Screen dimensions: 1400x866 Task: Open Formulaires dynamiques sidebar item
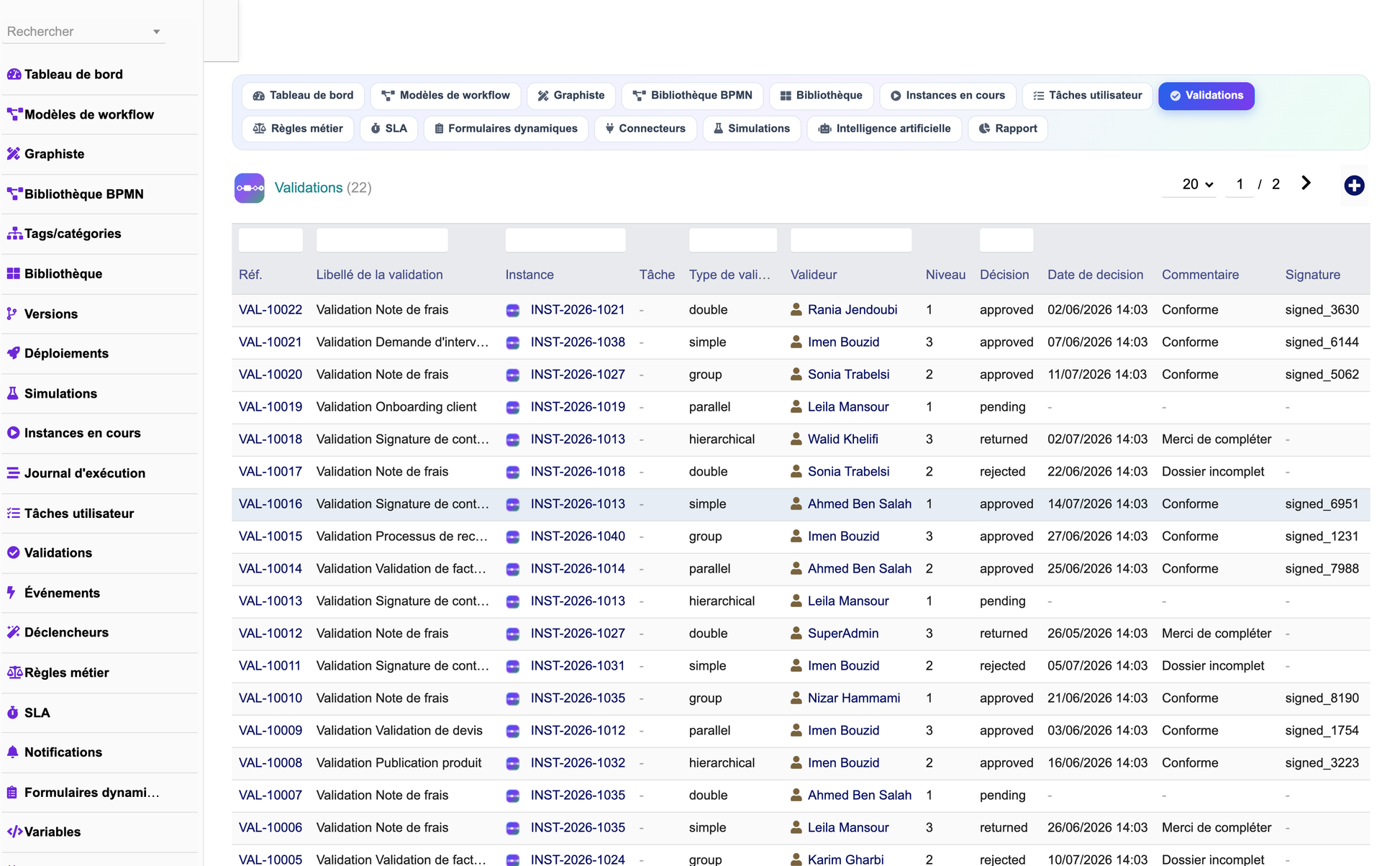click(83, 793)
